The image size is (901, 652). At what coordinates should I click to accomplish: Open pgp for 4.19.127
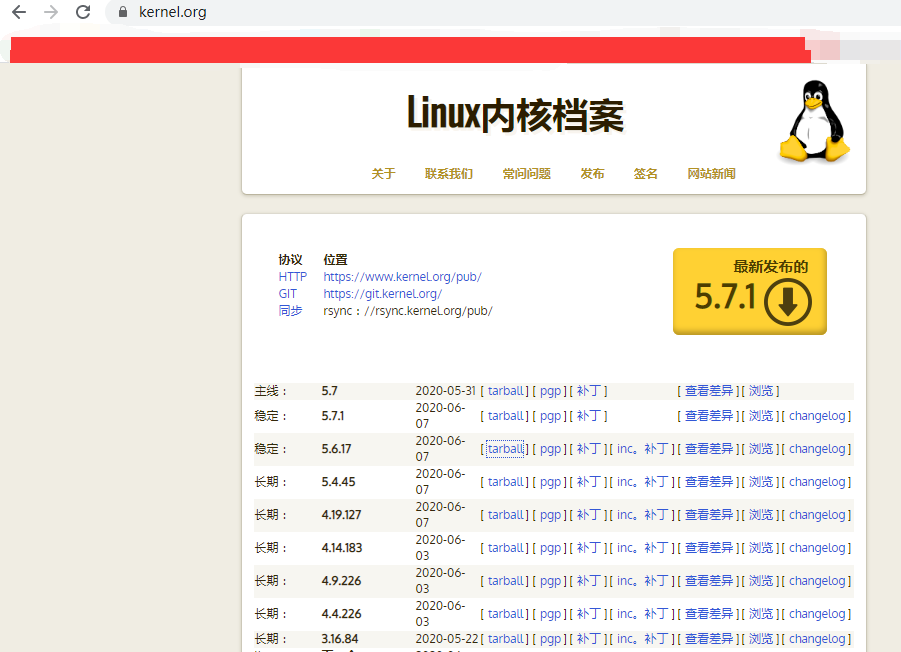click(550, 515)
